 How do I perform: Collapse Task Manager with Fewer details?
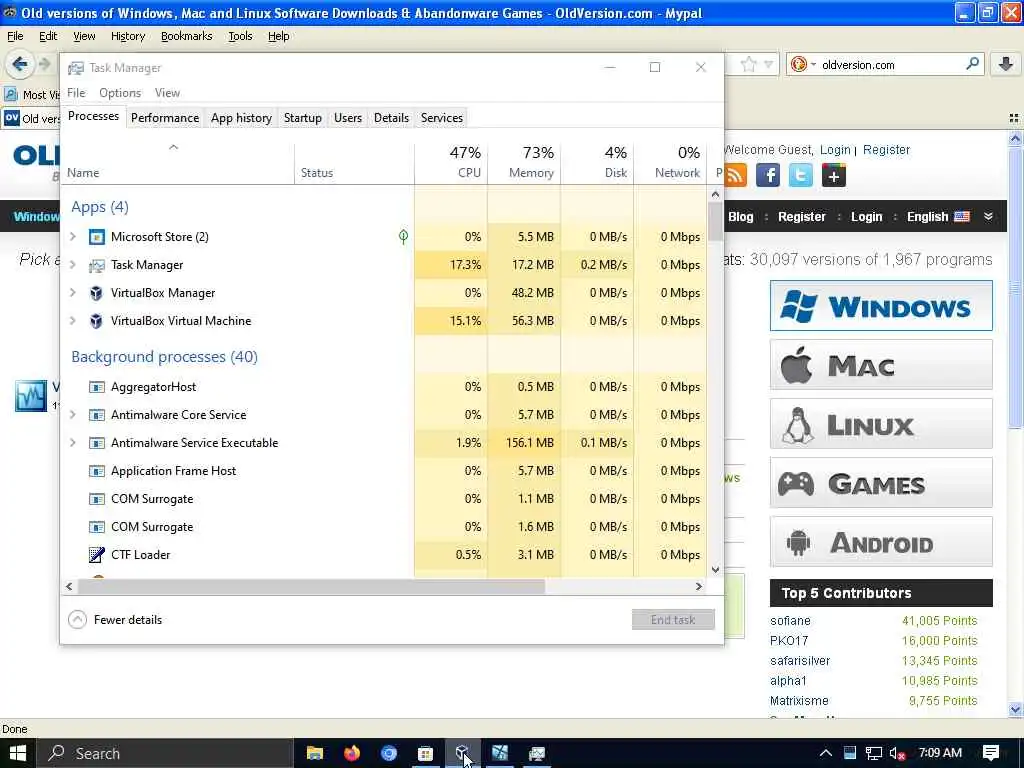click(x=116, y=620)
